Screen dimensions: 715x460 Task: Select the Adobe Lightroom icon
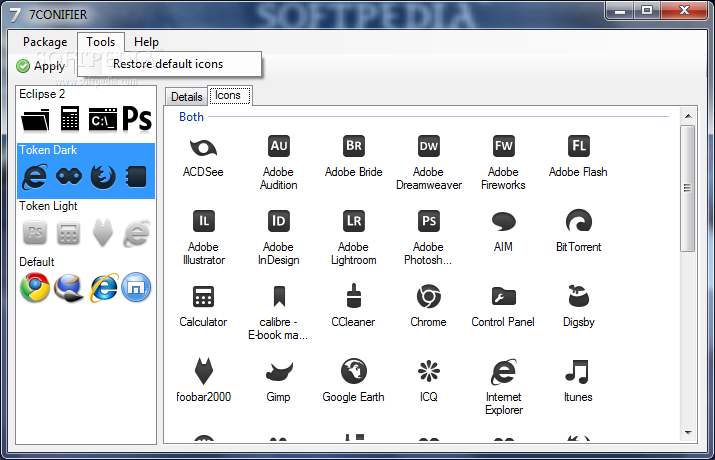tap(353, 221)
